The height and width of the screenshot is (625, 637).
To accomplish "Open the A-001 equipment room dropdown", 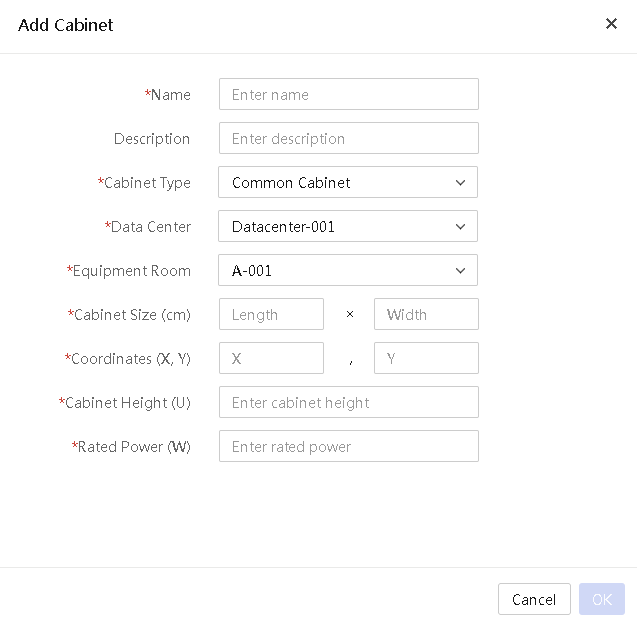I will (348, 270).
